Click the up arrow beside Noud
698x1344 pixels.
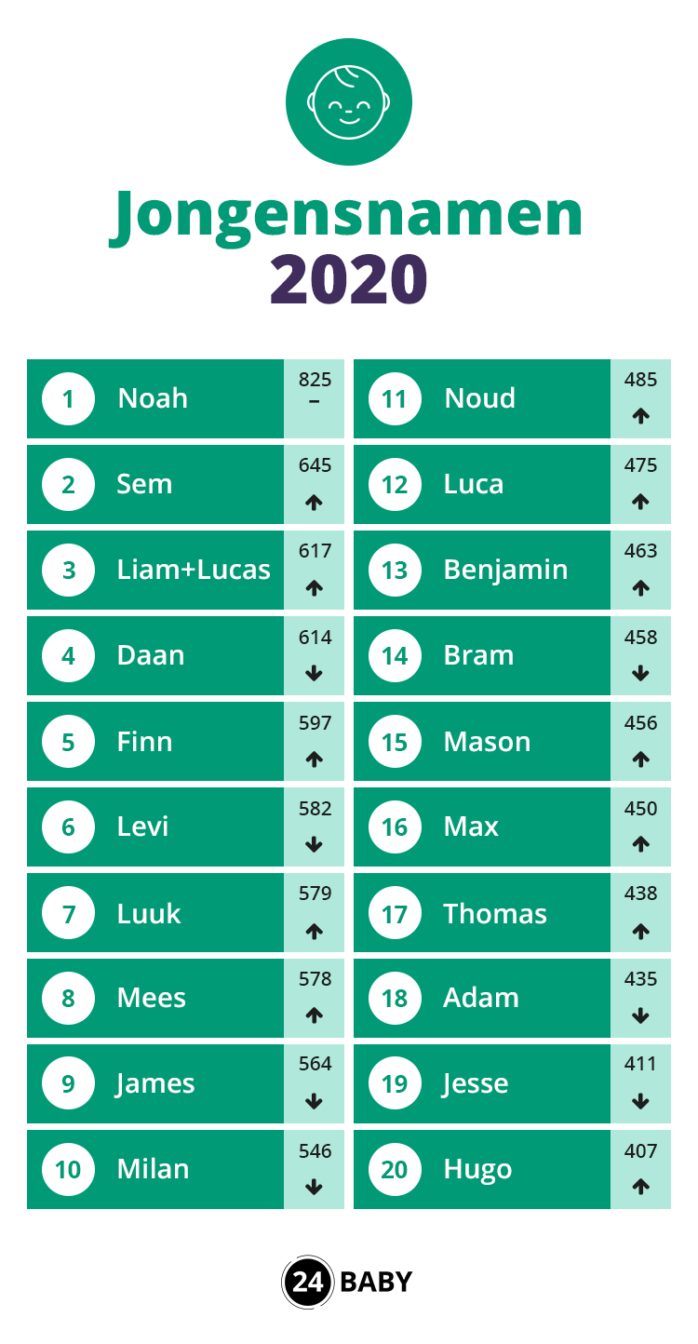(x=641, y=417)
